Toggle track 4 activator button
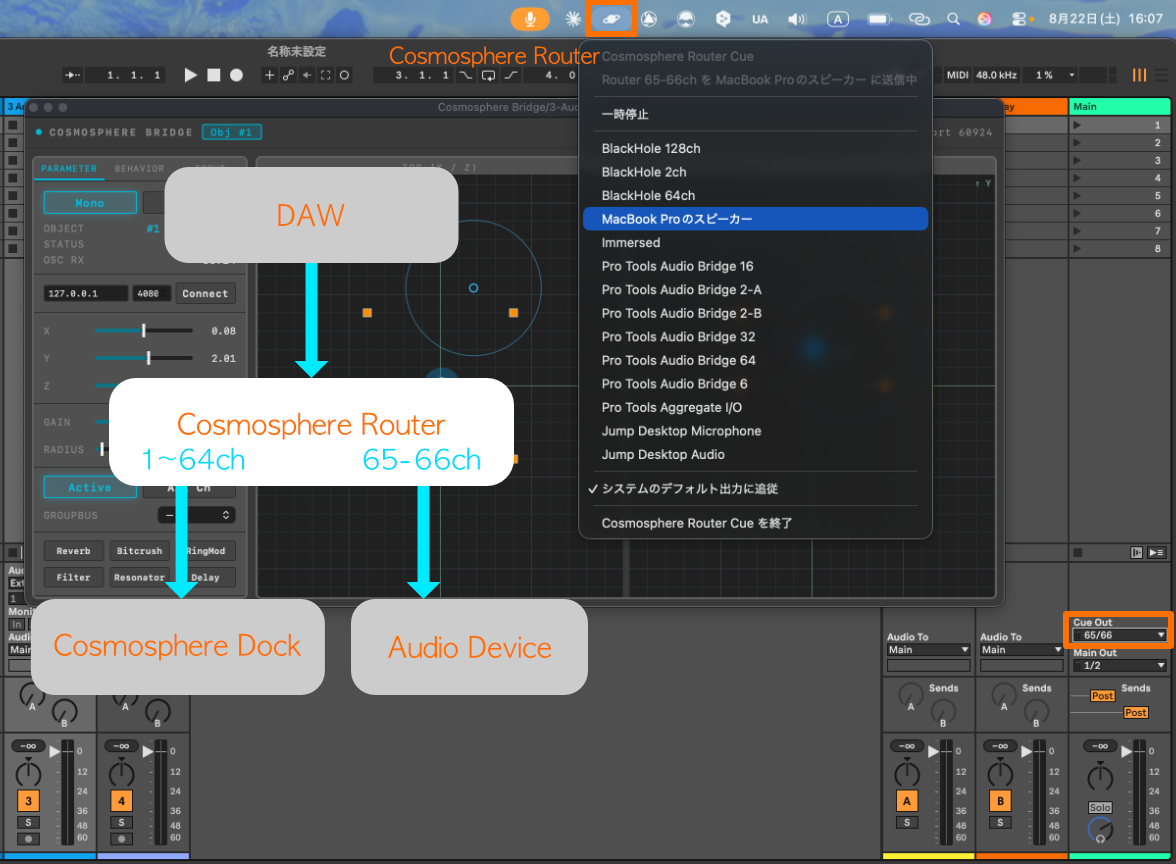The width and height of the screenshot is (1176, 864). pyautogui.click(x=122, y=800)
